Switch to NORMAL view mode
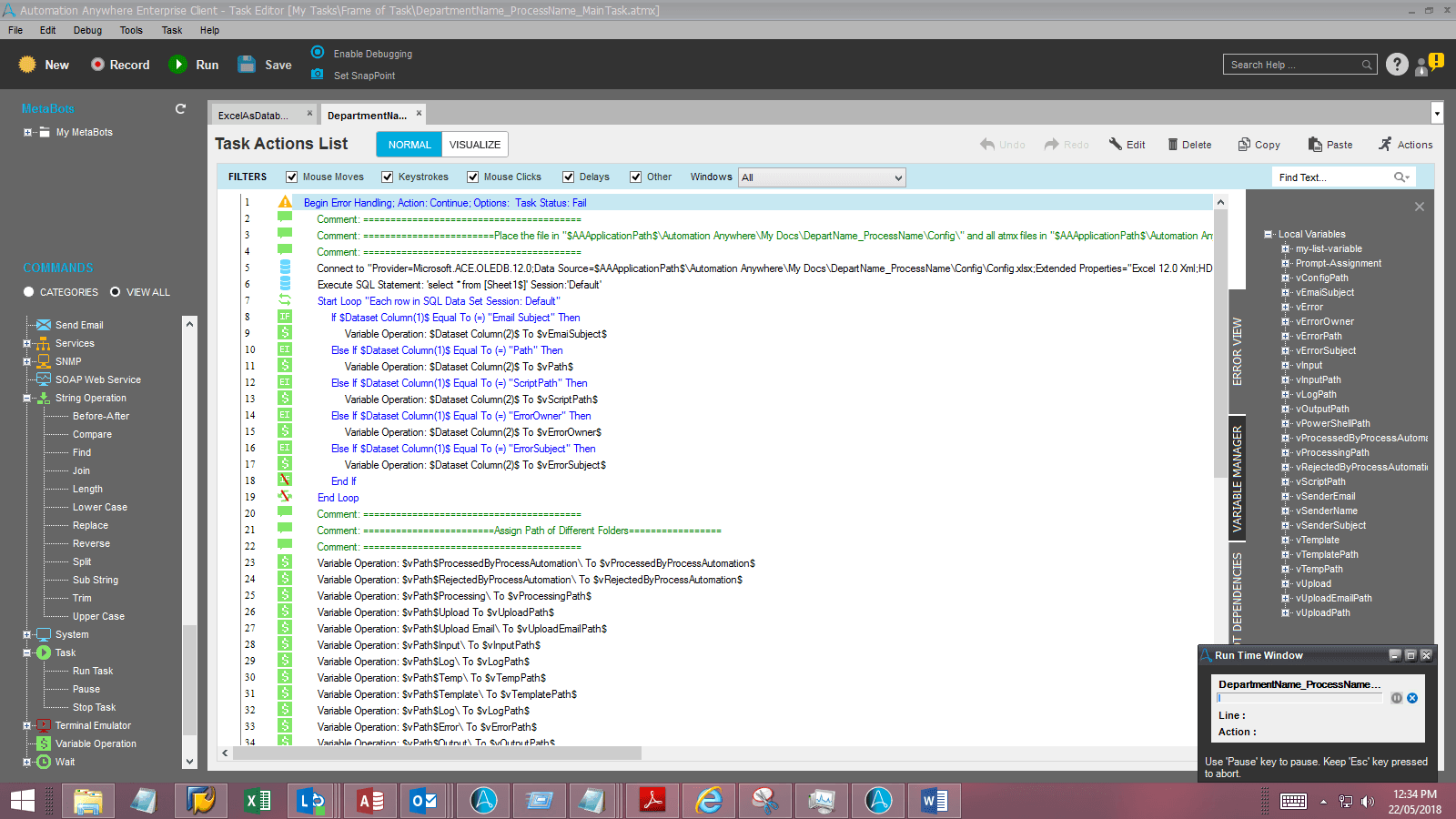 coord(409,145)
